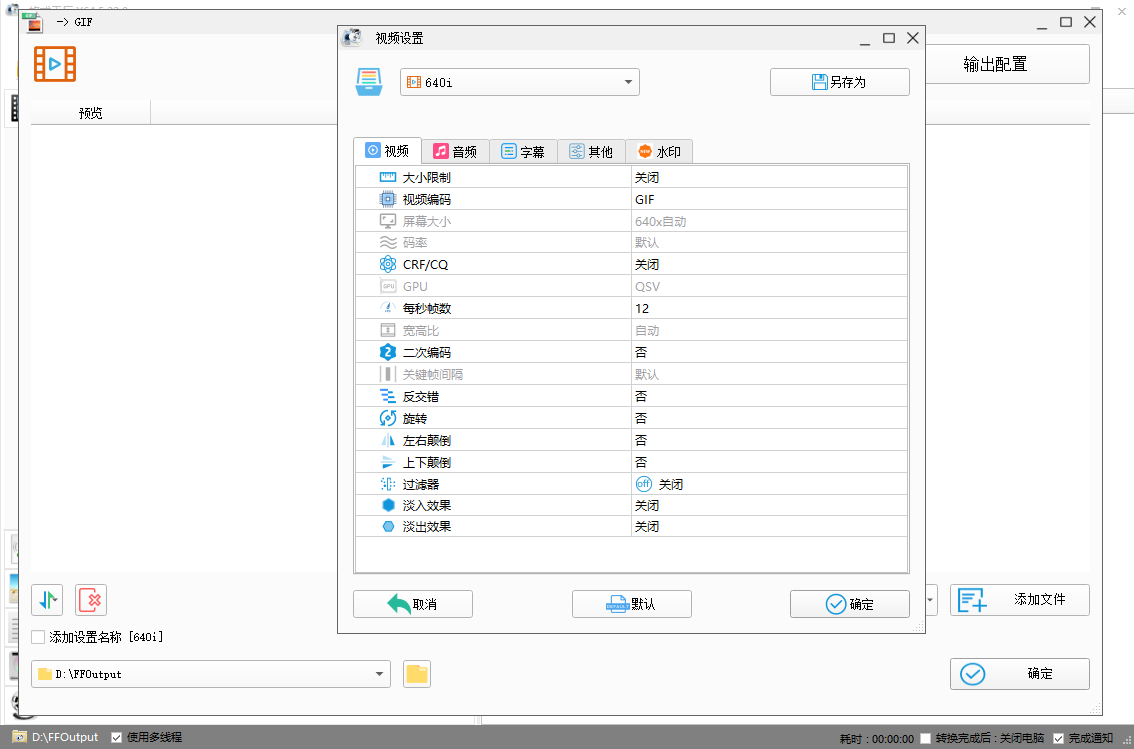Viewport: 1134px width, 749px height.
Task: Toggle the 使用多线程 checkbox in status bar
Action: 117,737
